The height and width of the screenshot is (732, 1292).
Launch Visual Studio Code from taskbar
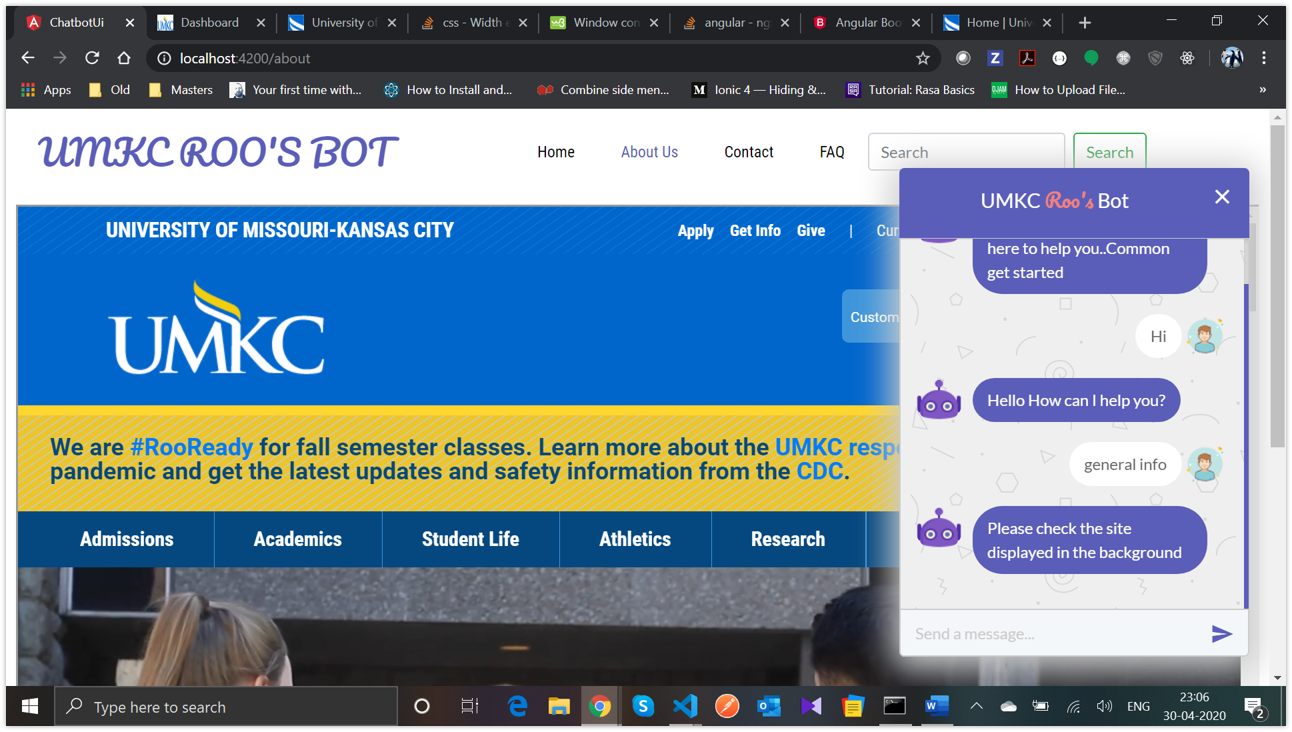point(685,707)
